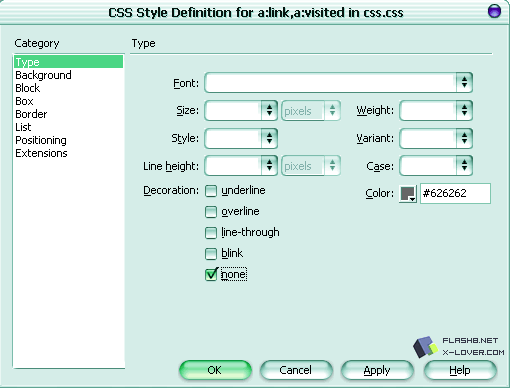Image resolution: width=510 pixels, height=388 pixels.
Task: Confirm with the OK button
Action: coord(215,370)
